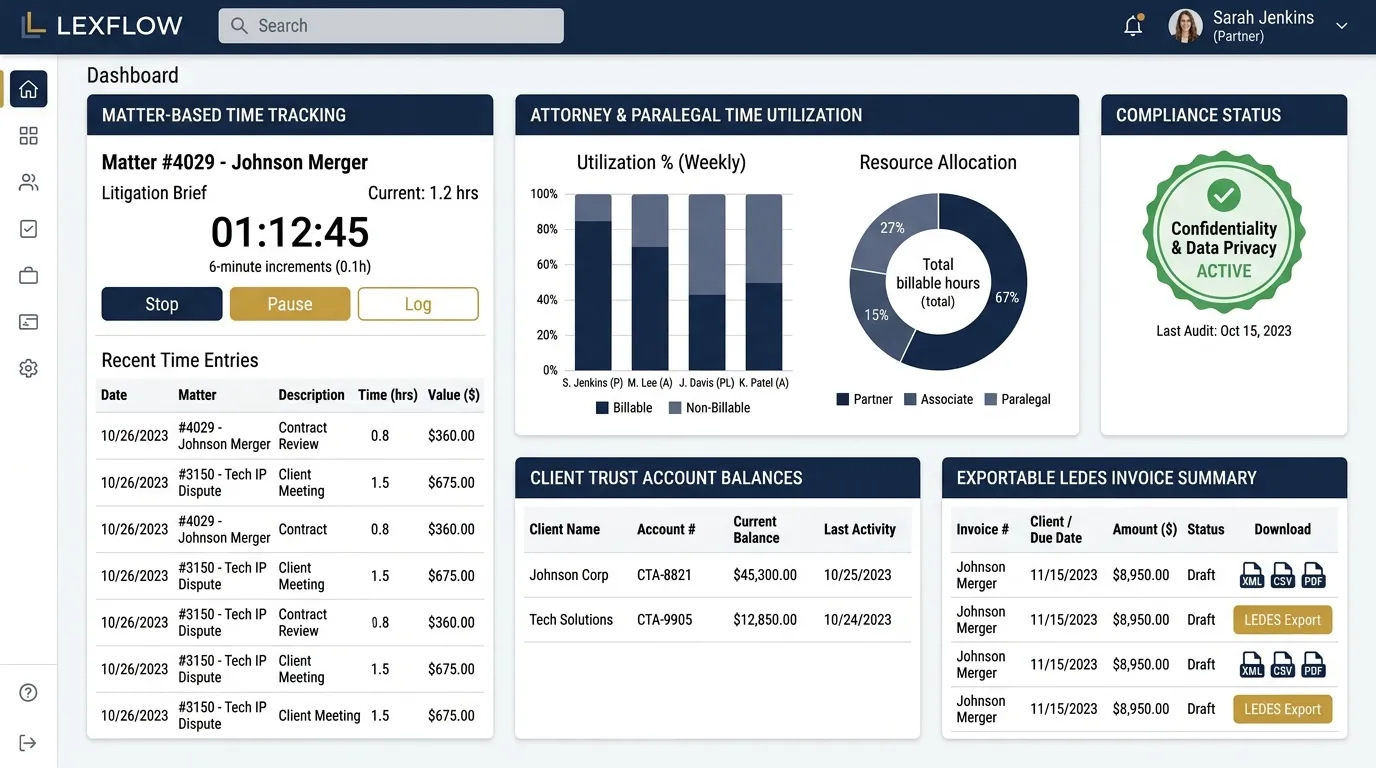Click the timer reading 01:12:45

pyautogui.click(x=290, y=232)
